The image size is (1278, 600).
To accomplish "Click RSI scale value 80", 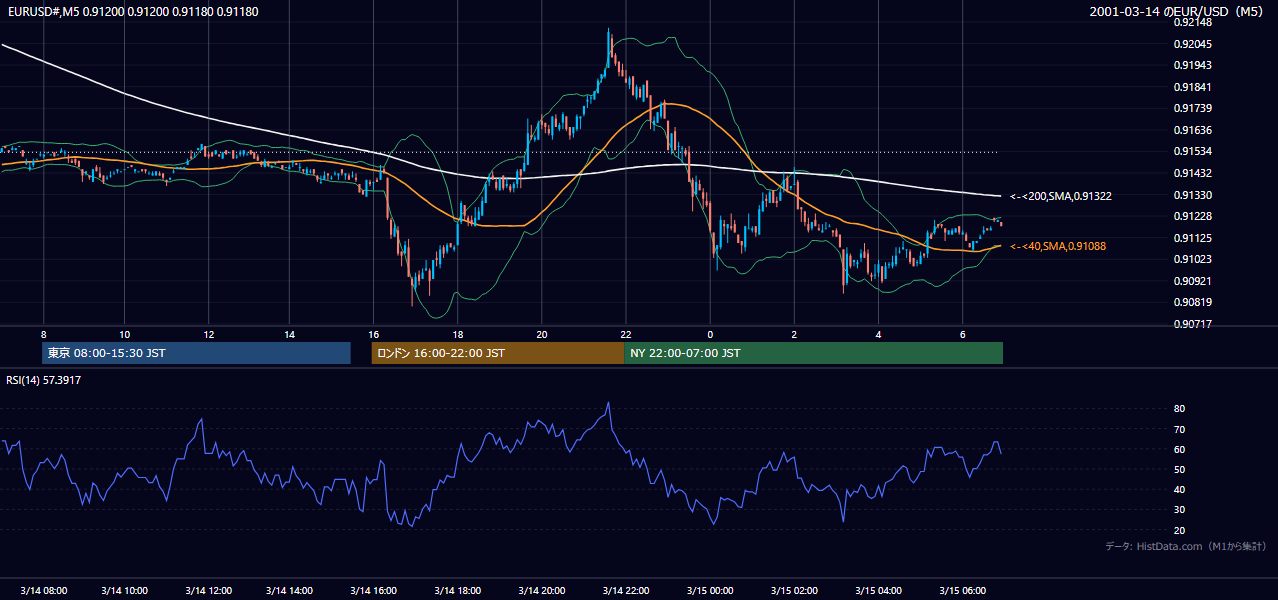I will 1179,409.
